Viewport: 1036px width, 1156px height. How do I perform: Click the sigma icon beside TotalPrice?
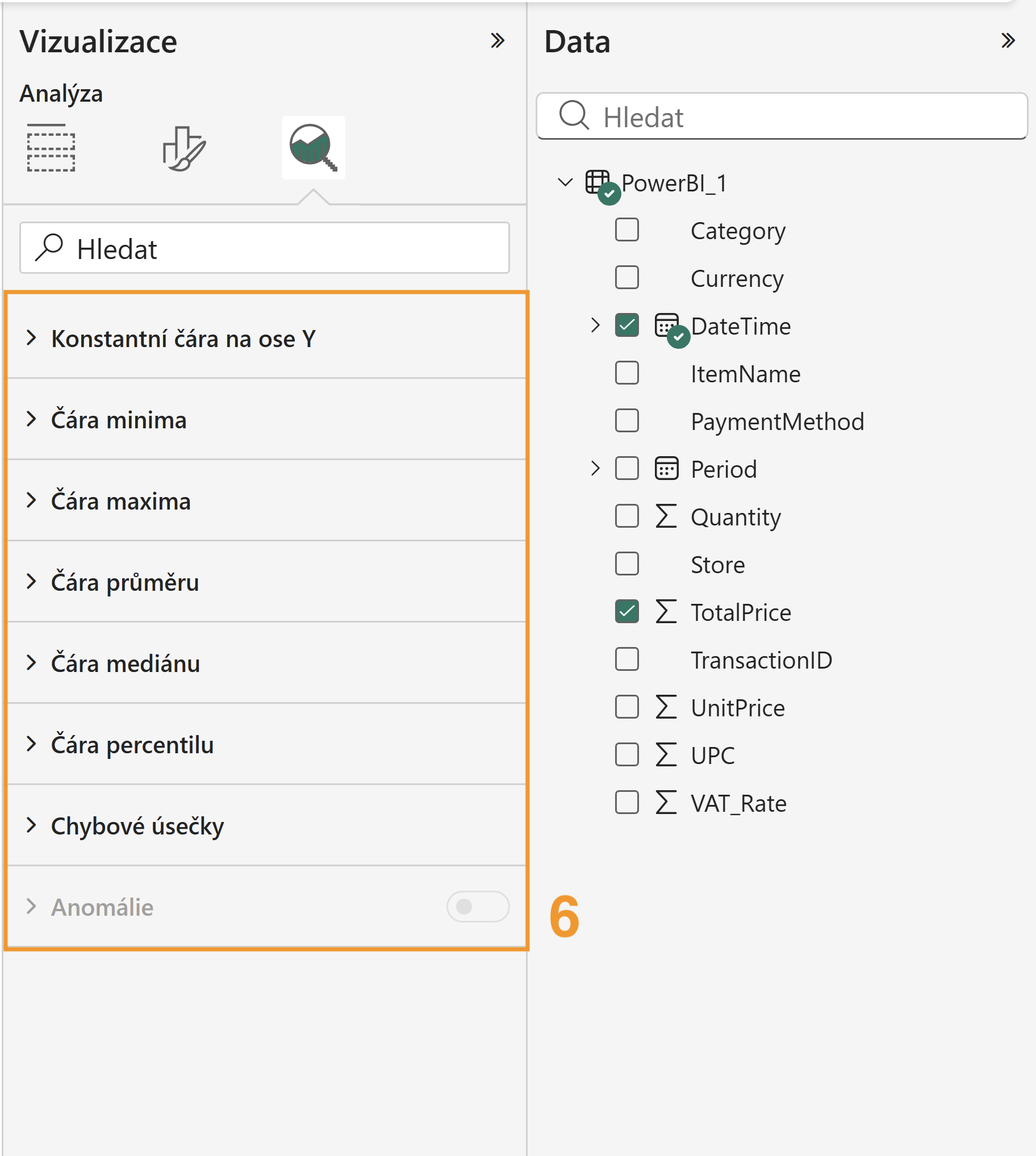pos(666,612)
